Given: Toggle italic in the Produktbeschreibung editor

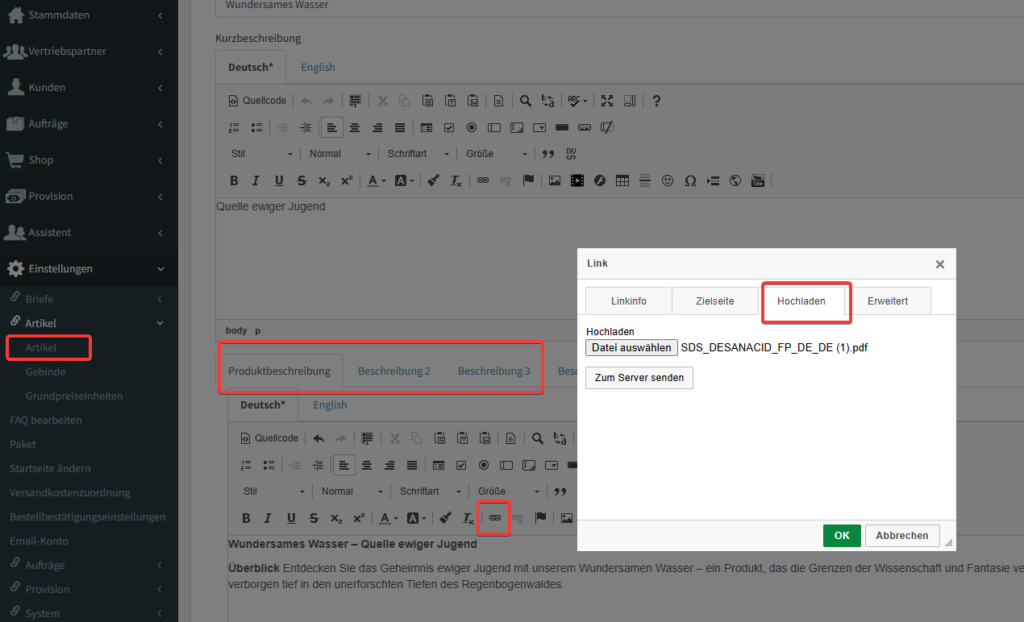Looking at the screenshot, I should pyautogui.click(x=268, y=518).
